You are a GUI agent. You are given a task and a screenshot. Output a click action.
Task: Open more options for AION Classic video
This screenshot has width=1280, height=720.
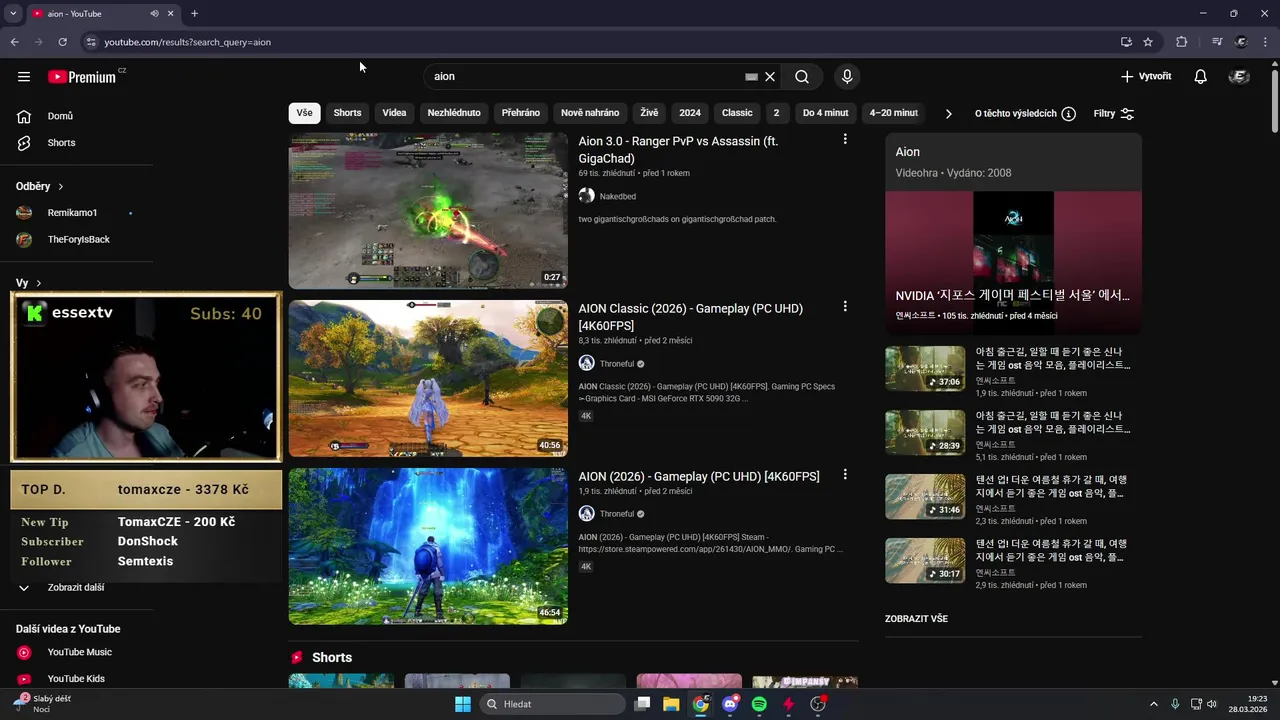point(845,307)
